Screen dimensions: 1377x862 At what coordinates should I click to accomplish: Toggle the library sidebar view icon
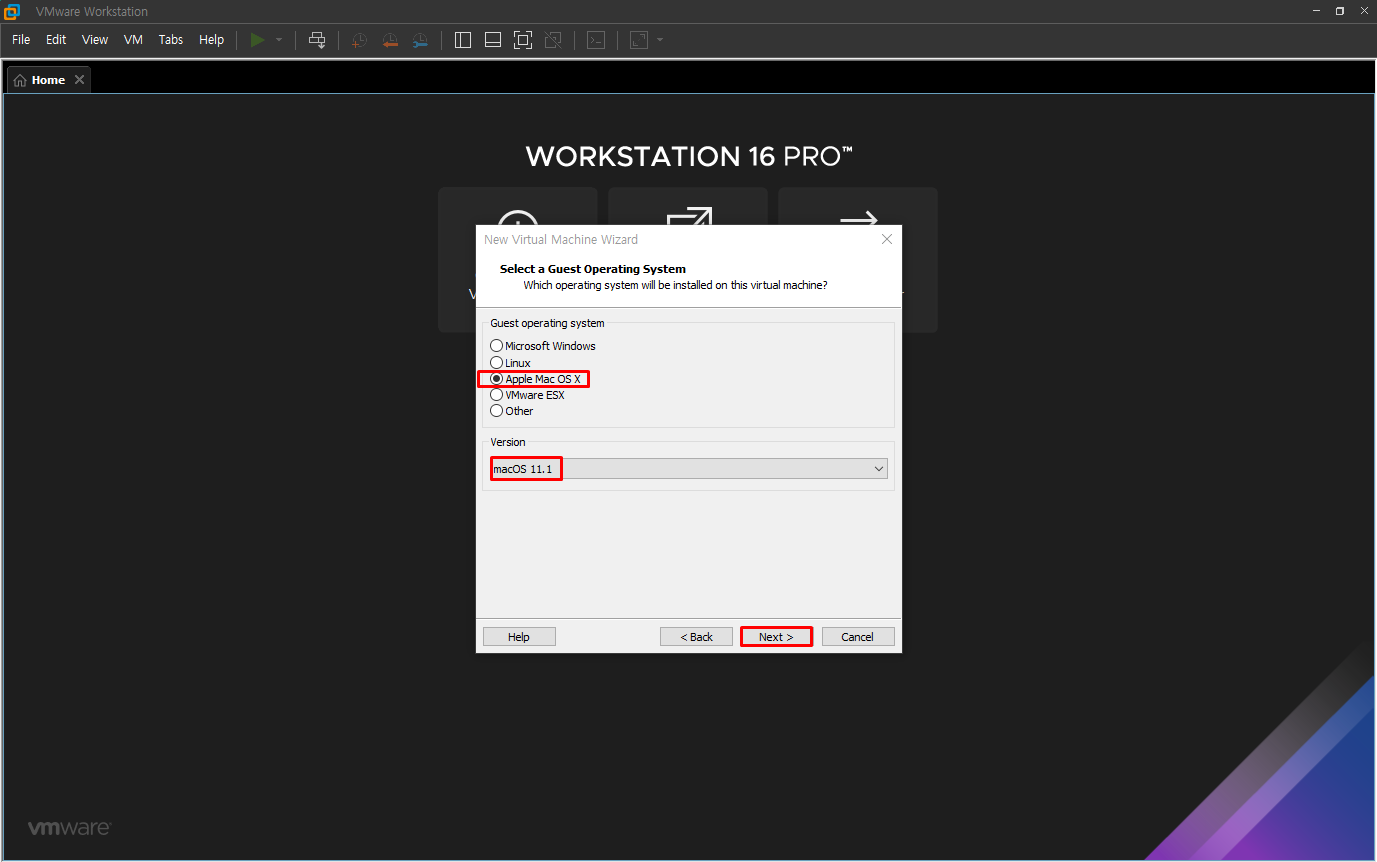click(463, 40)
